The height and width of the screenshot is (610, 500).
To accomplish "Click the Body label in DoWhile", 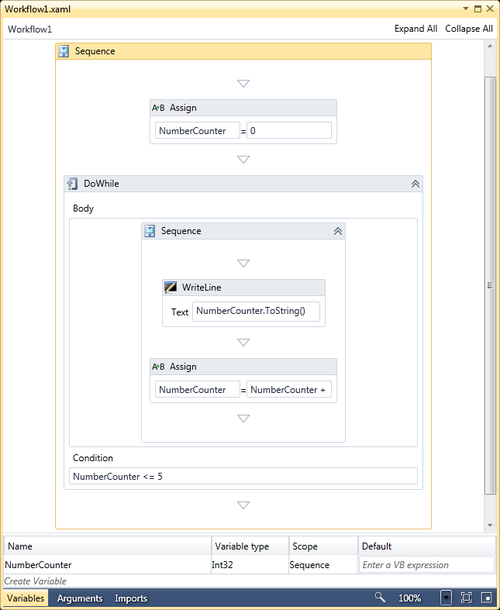I will tap(83, 209).
